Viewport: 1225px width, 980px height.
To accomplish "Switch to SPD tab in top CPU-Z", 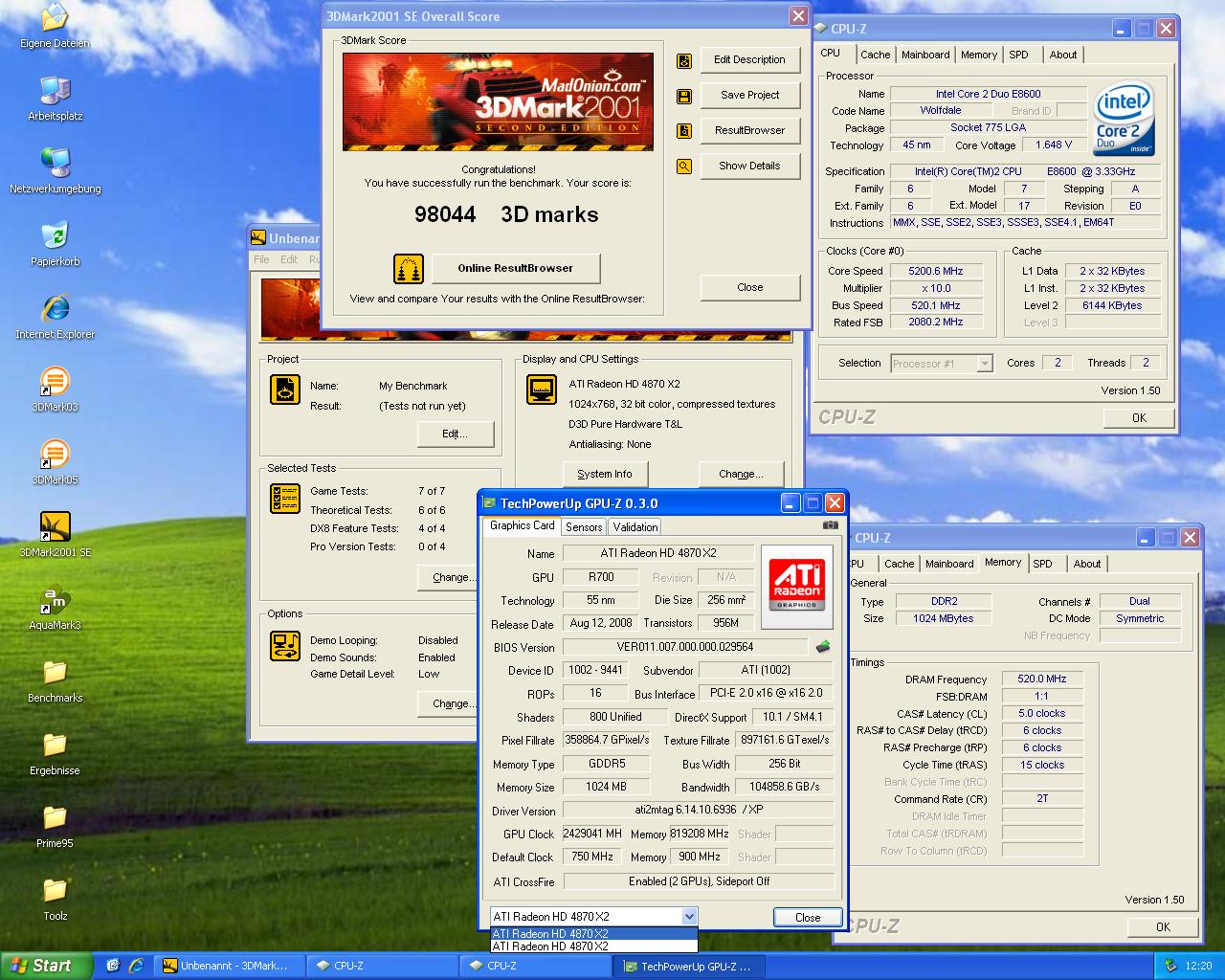I will pyautogui.click(x=1018, y=55).
